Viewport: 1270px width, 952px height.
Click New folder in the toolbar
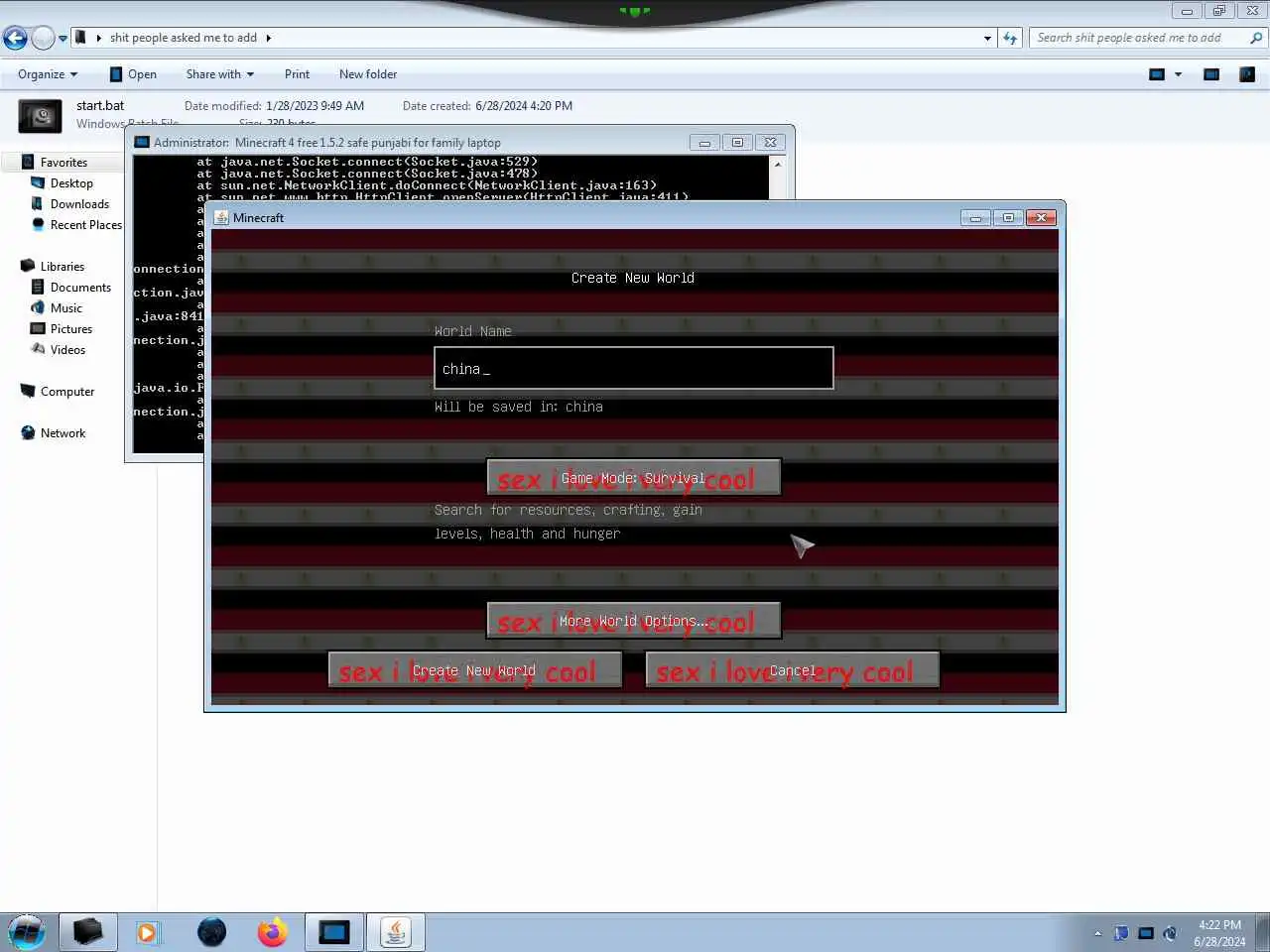coord(368,74)
